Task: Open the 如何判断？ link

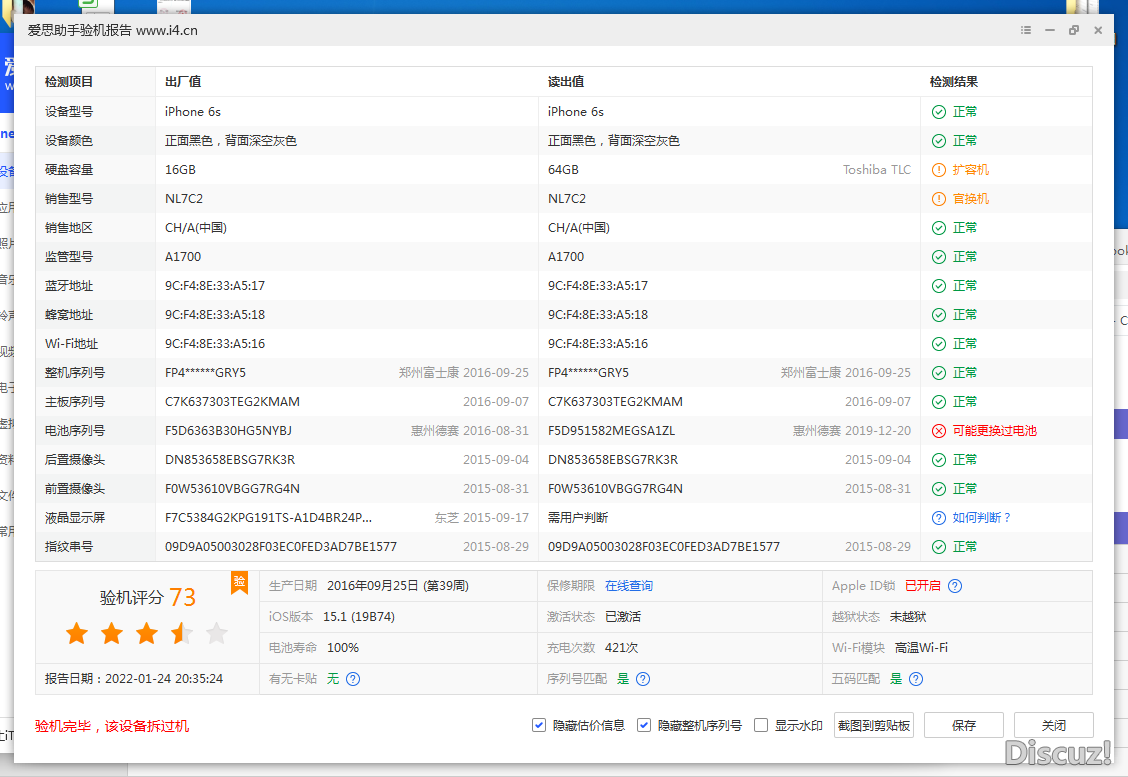Action: [982, 518]
